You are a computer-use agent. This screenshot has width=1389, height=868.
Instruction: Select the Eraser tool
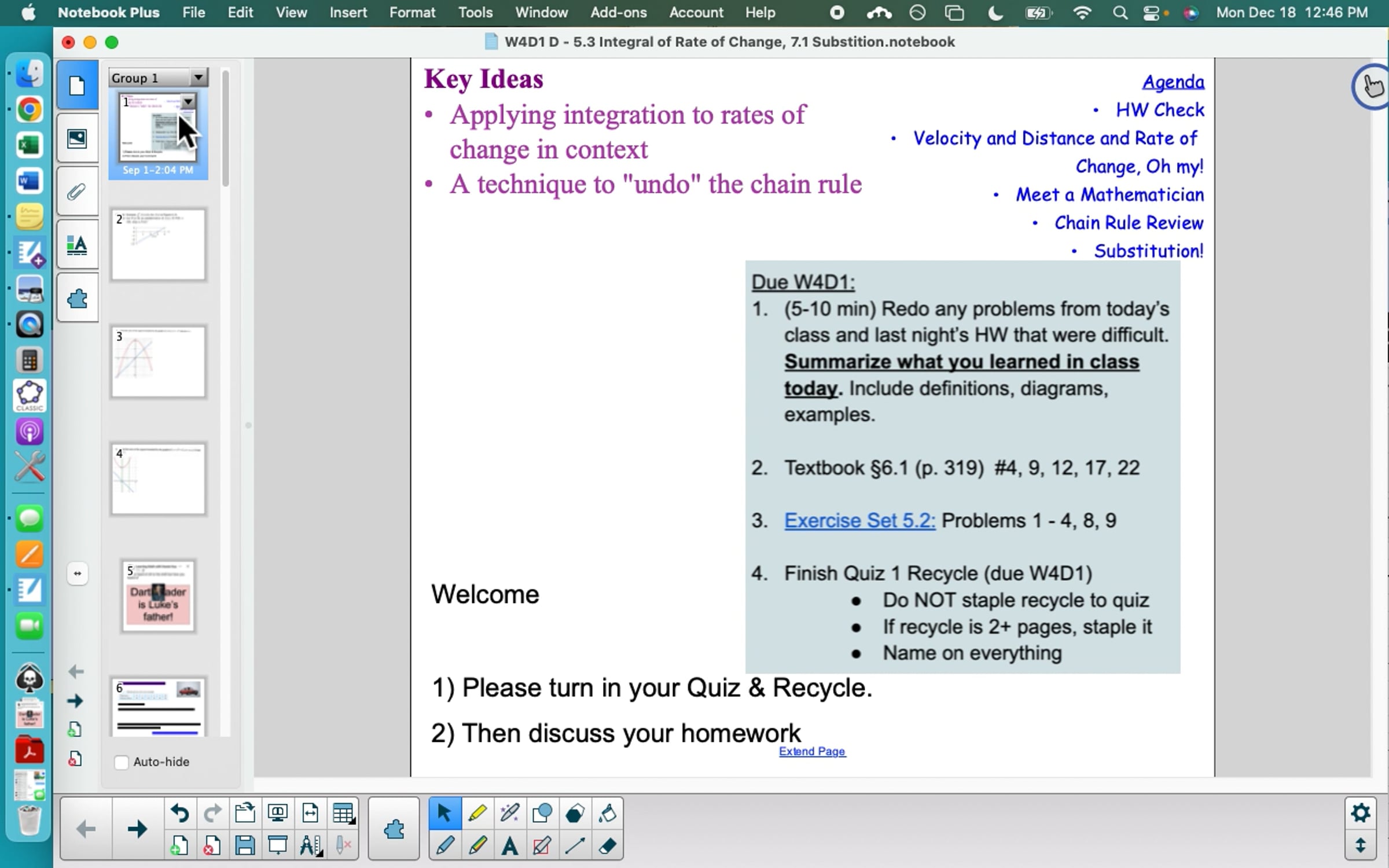click(607, 846)
